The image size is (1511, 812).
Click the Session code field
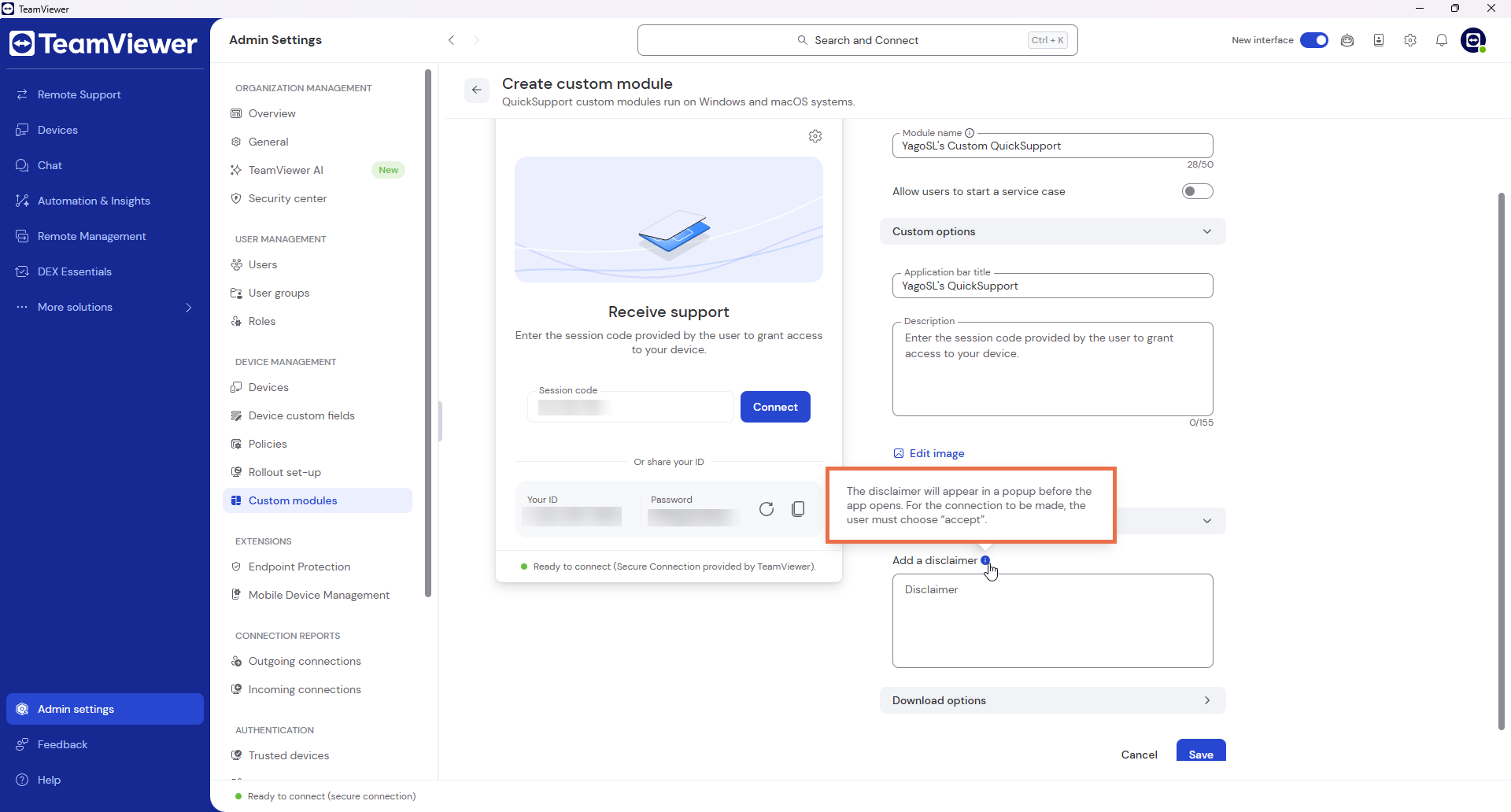coord(630,407)
